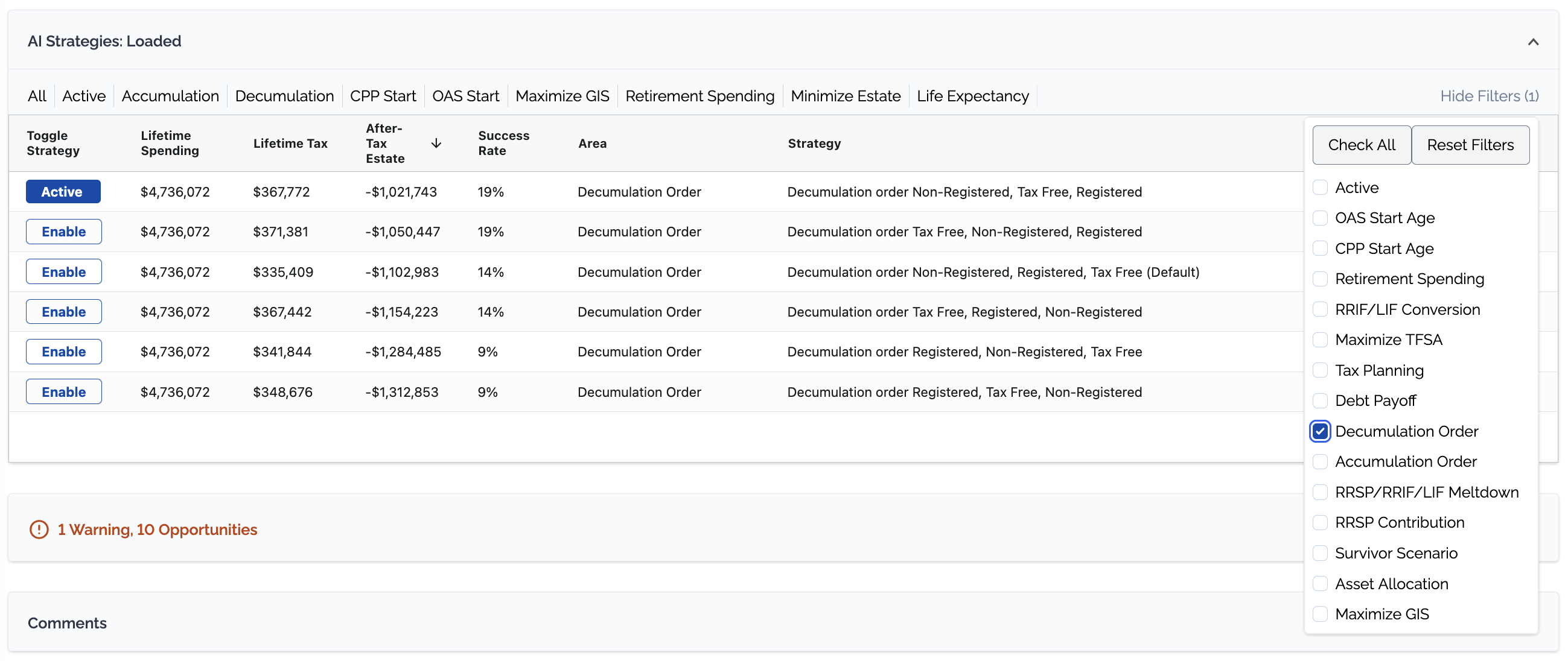Check the Active filter checkbox
Screen dimensions: 1568x661
(1320, 188)
